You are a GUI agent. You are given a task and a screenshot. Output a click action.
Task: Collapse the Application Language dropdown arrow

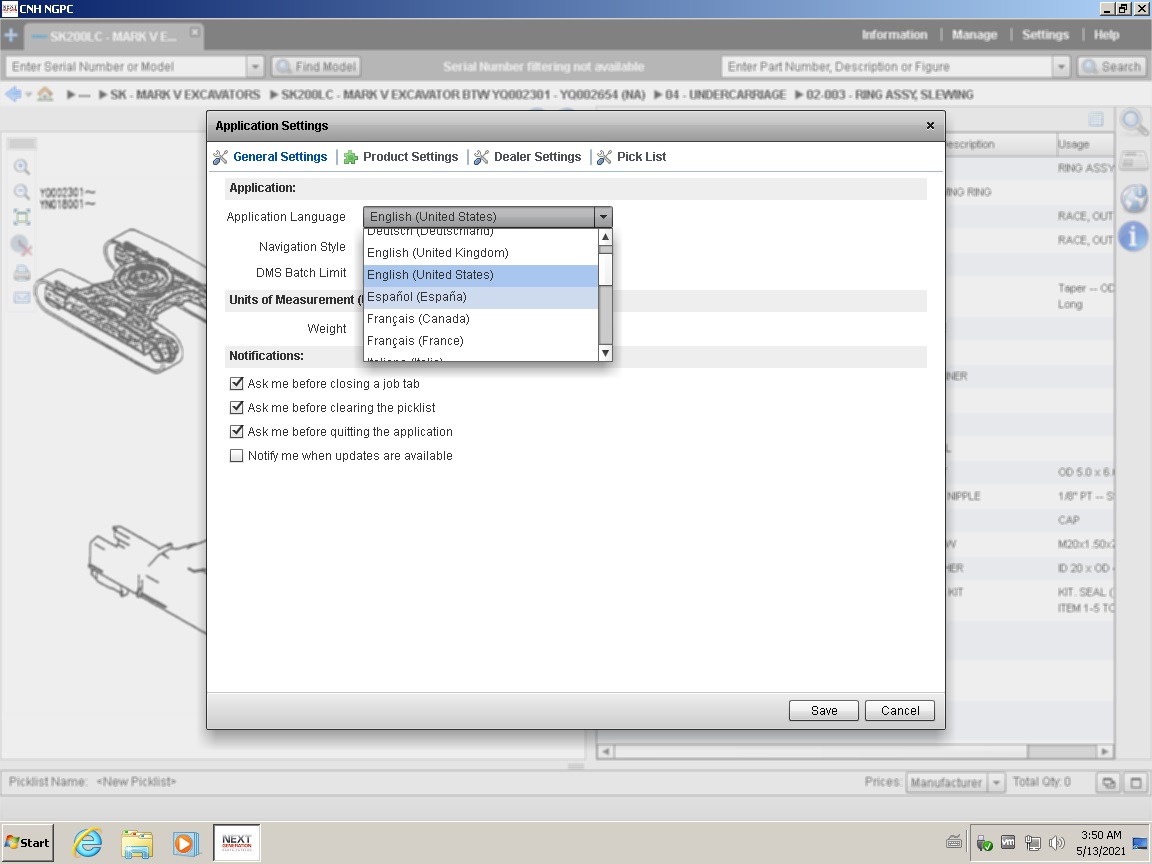[603, 217]
